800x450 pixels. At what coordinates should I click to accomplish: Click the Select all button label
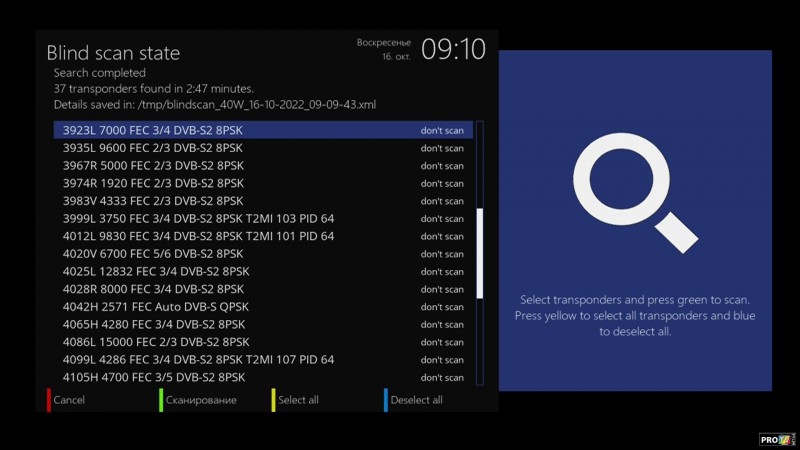pos(298,400)
